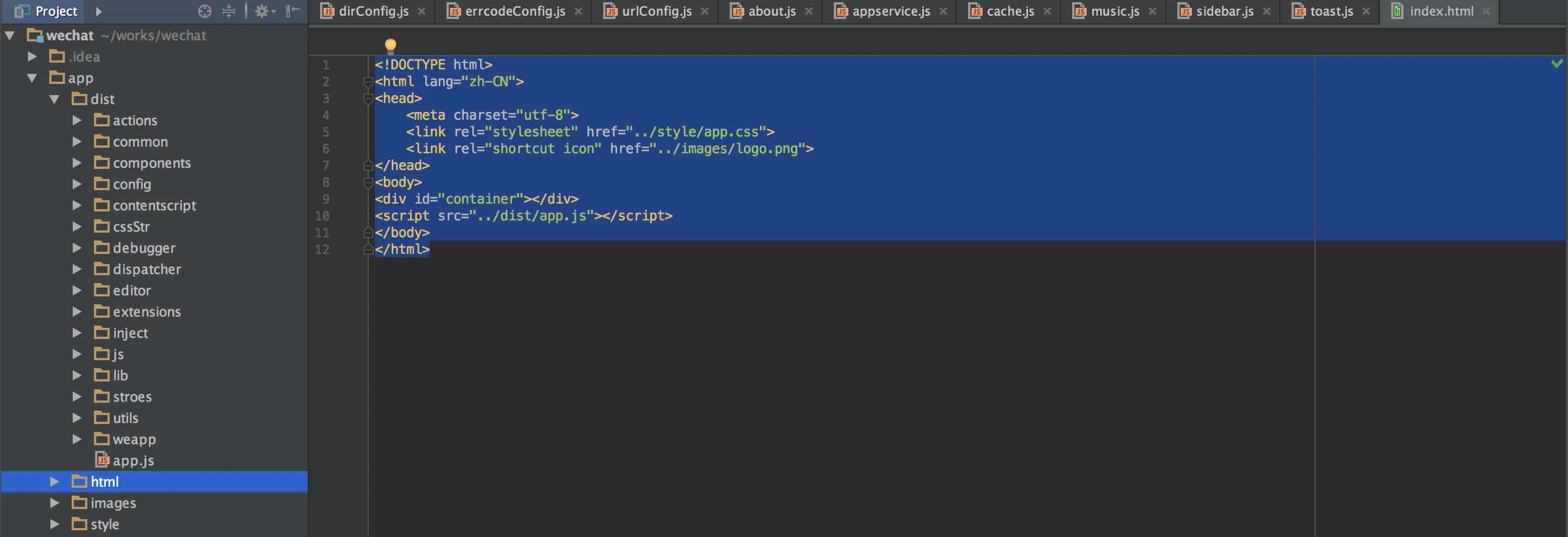Expand the extensions folder
The image size is (1568, 537).
click(x=77, y=312)
